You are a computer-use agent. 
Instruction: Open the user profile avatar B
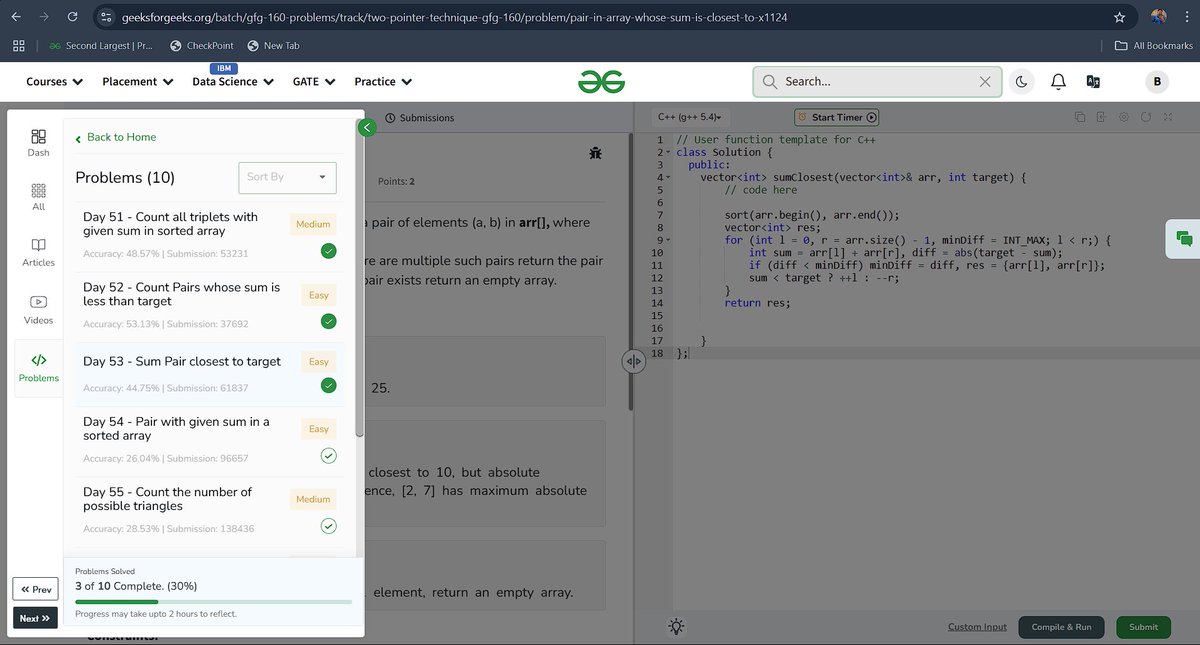(x=1157, y=82)
